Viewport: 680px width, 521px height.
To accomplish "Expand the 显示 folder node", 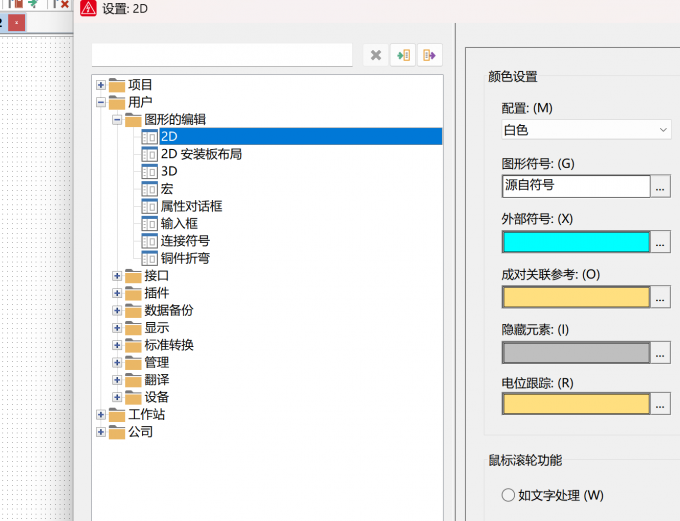I will (x=117, y=328).
